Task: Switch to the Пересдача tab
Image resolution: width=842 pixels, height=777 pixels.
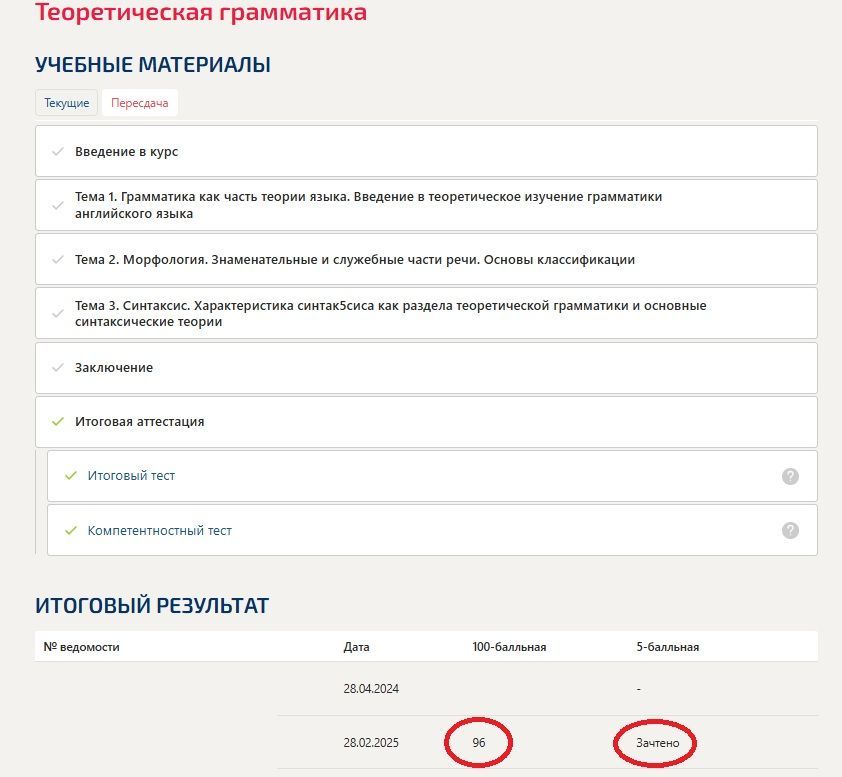Action: (x=140, y=103)
